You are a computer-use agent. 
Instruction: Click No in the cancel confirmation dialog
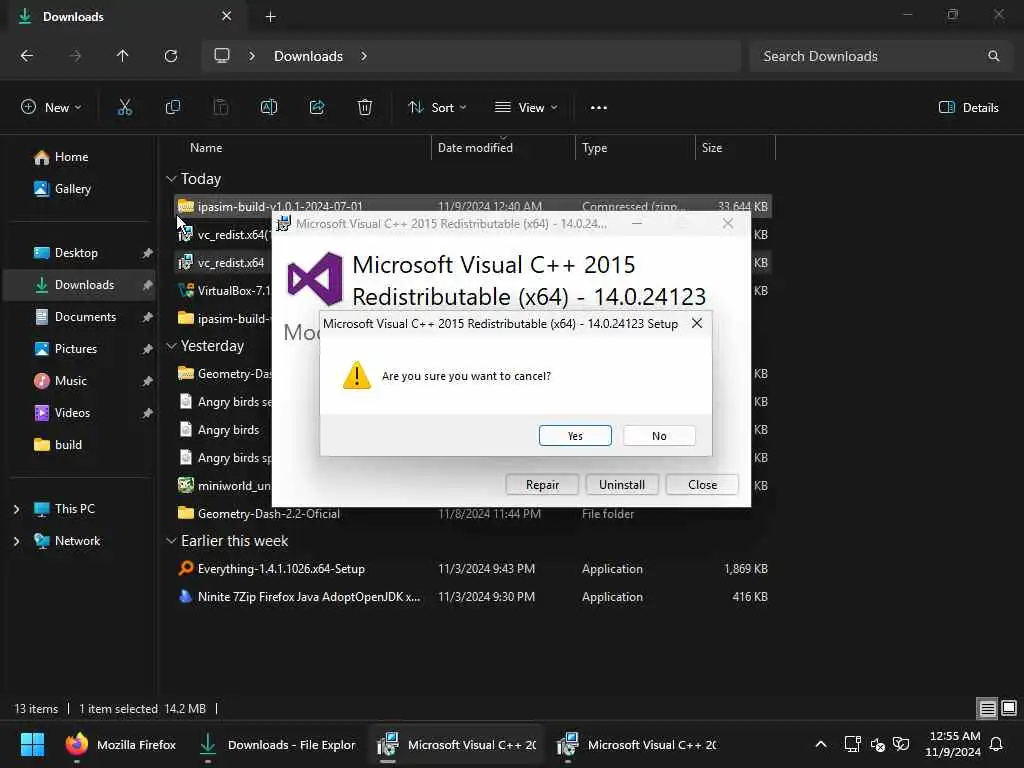[x=659, y=436]
